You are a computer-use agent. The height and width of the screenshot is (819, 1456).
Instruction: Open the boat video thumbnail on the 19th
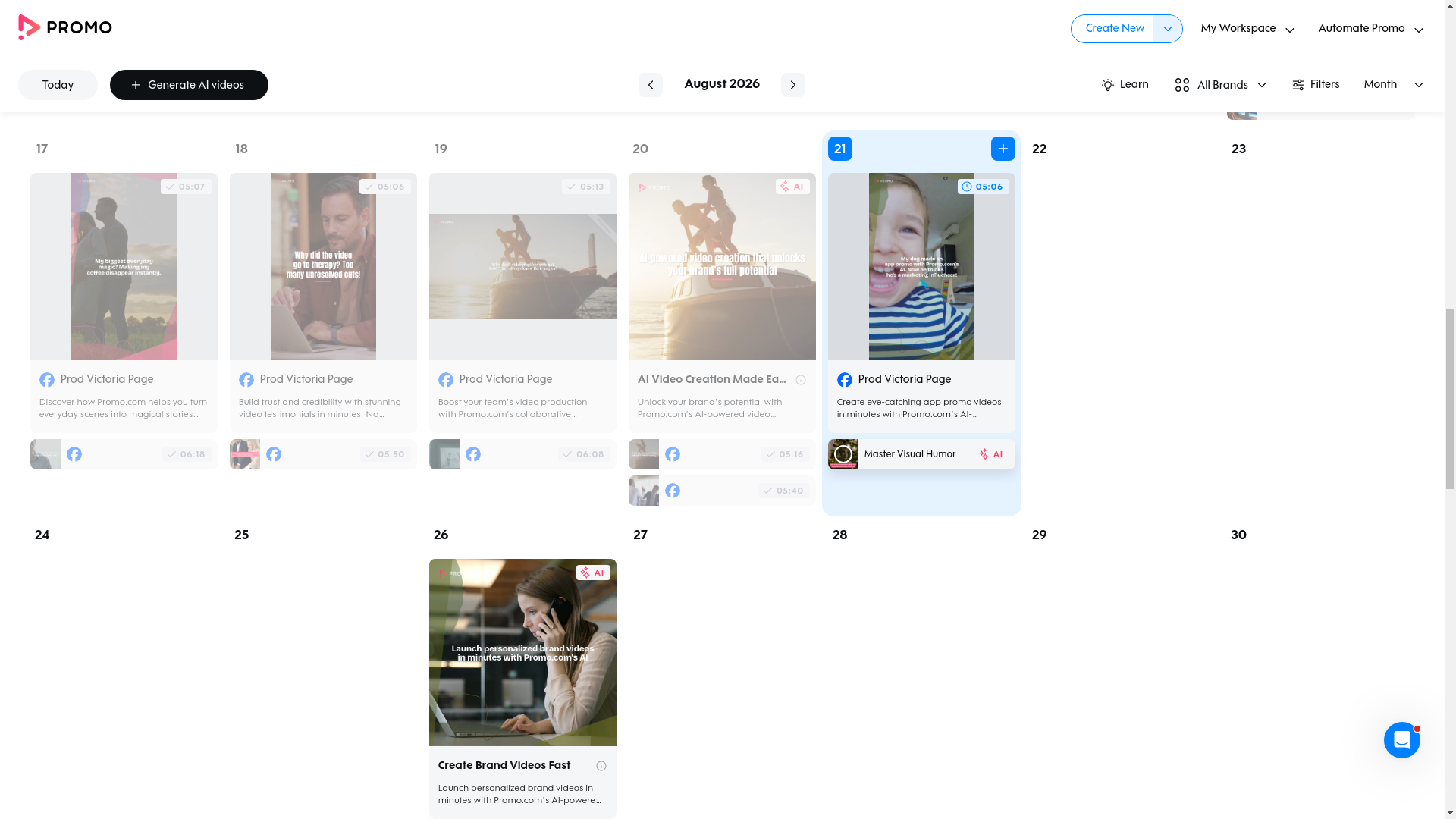pos(522,266)
